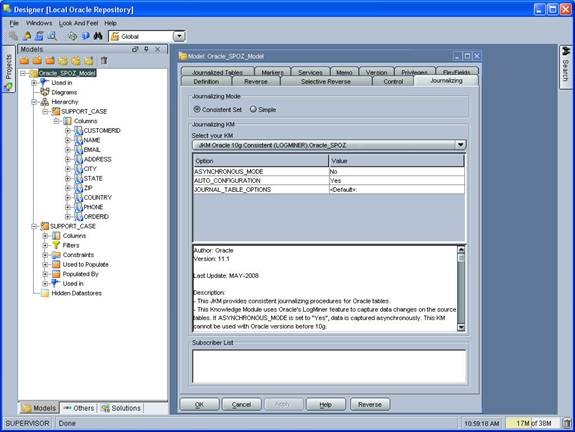
Task: Click the Option column header
Action: point(261,161)
